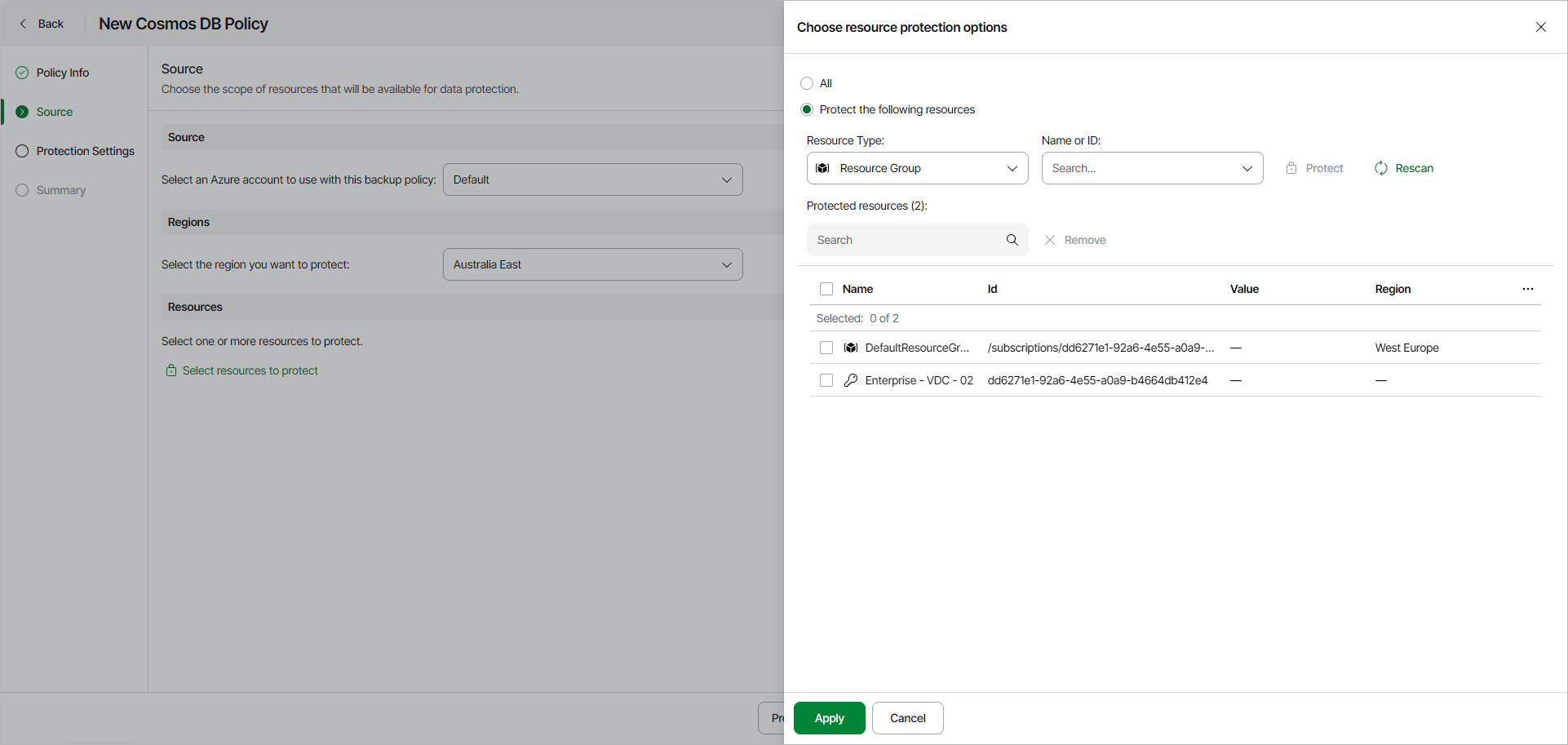Click the magnifier icon in Search box

tap(1012, 240)
